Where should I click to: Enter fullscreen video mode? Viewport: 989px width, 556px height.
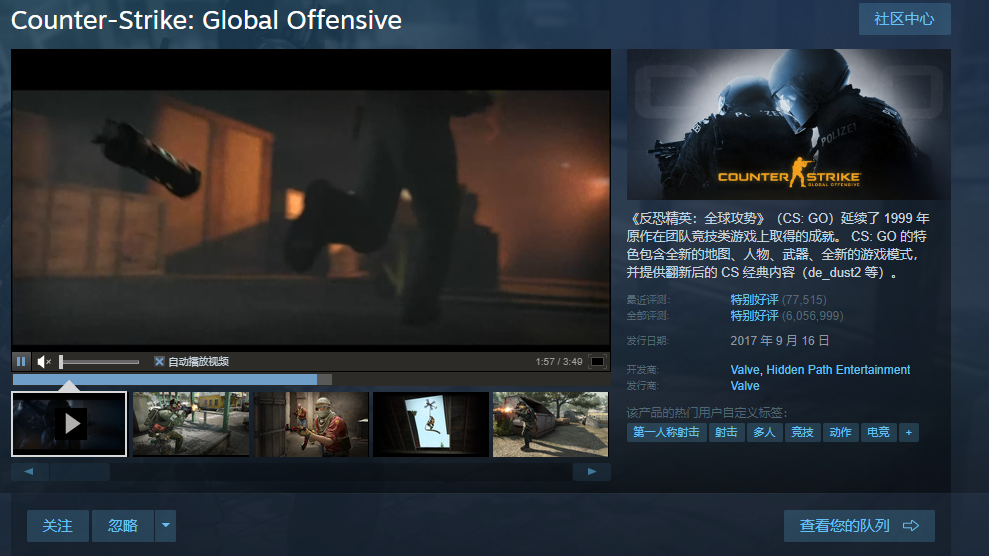597,361
